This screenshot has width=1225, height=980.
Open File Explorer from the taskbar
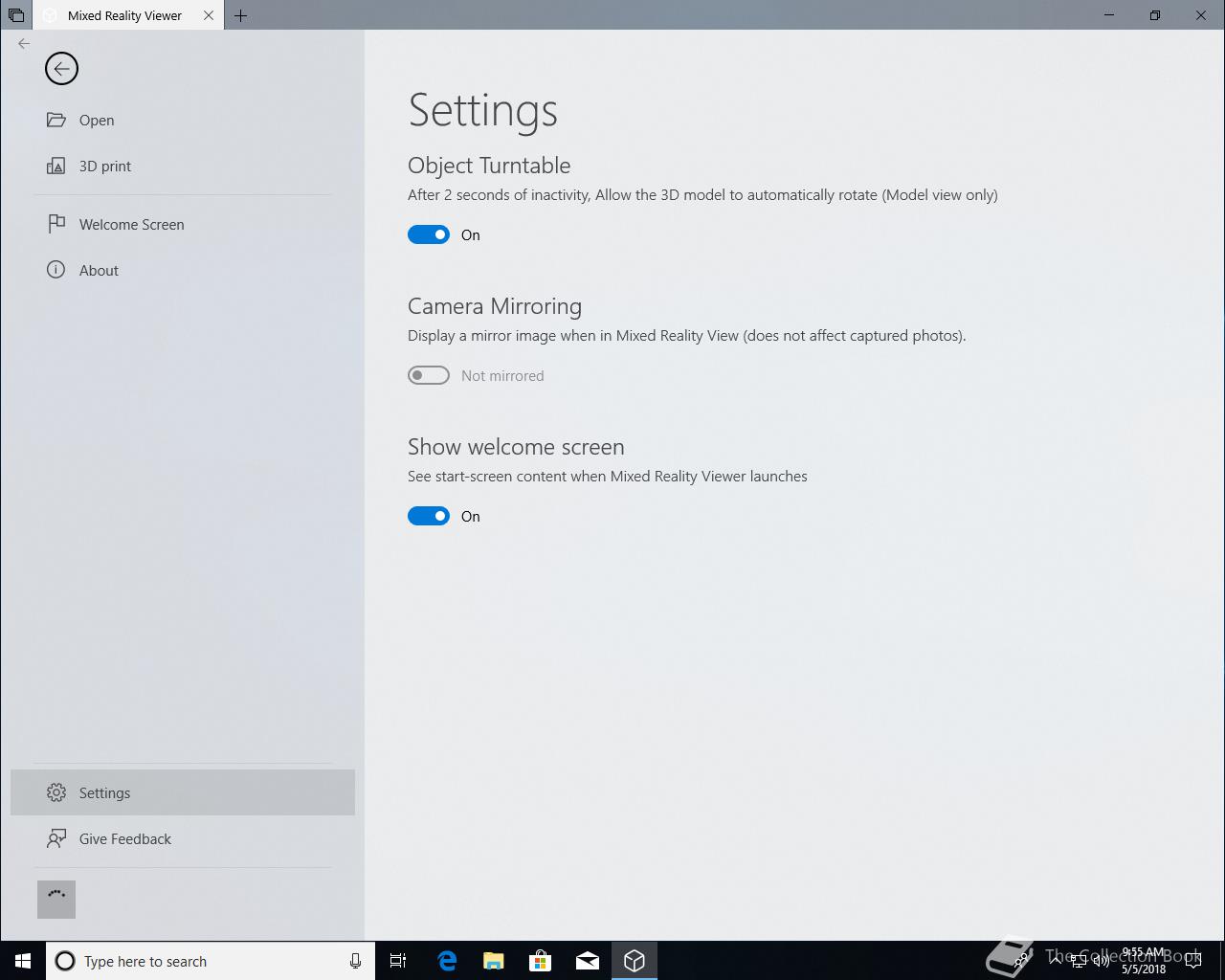pos(494,961)
